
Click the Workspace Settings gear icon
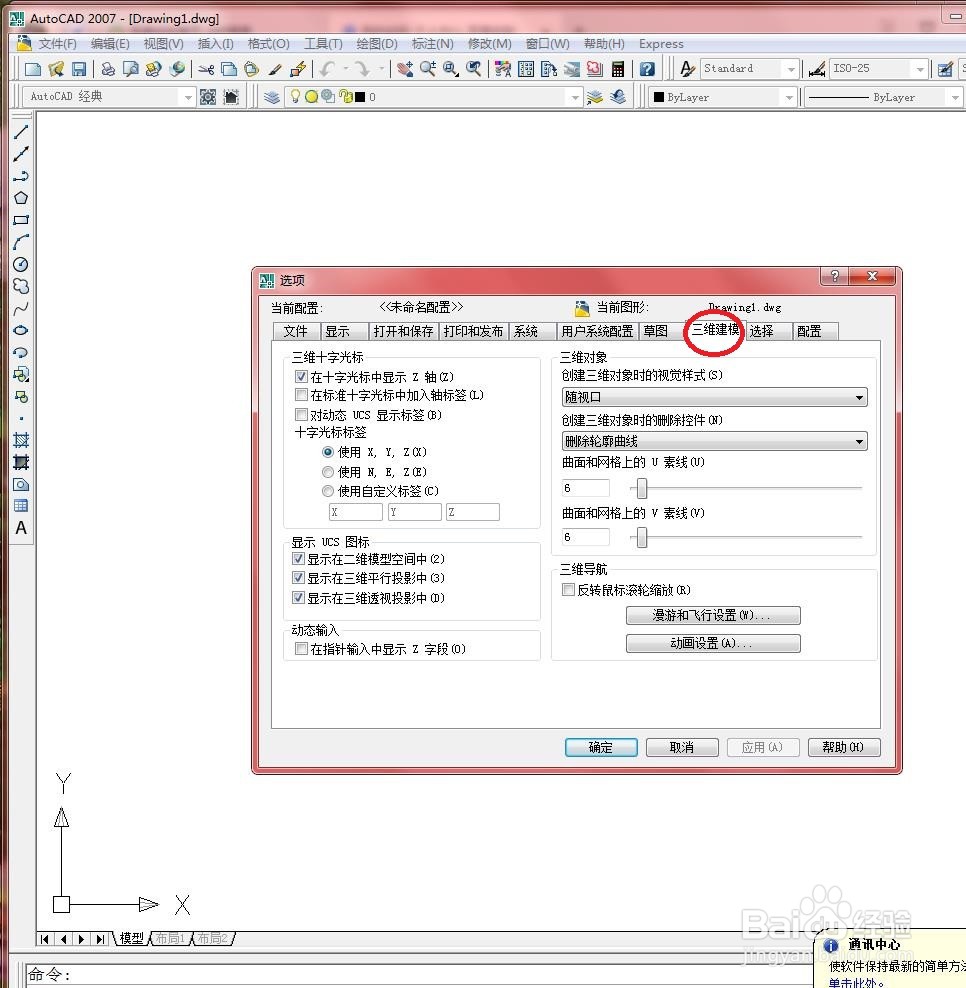tap(208, 97)
